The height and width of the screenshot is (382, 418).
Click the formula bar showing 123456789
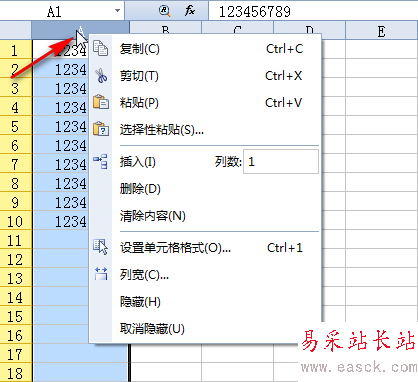click(313, 11)
